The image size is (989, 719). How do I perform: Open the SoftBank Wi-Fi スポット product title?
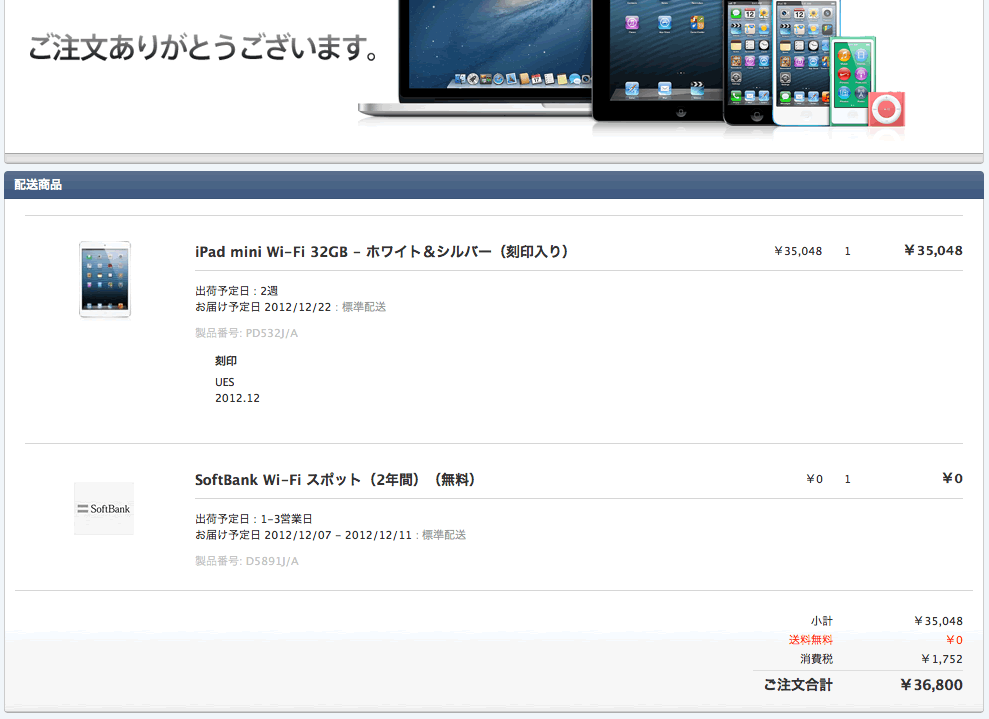(x=335, y=480)
